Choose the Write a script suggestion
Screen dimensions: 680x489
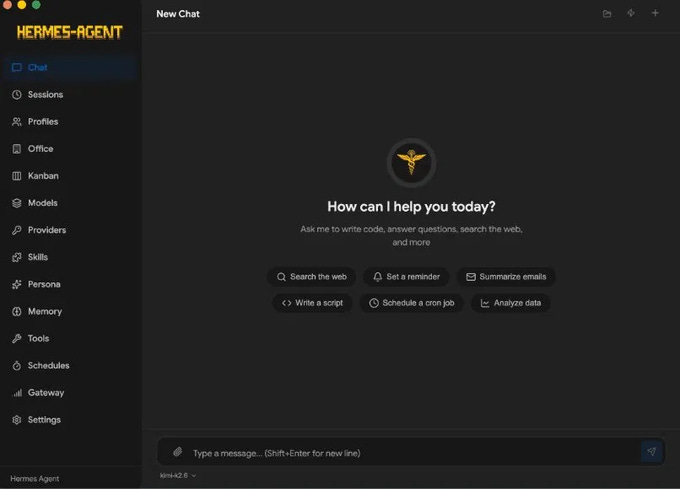[x=312, y=303]
